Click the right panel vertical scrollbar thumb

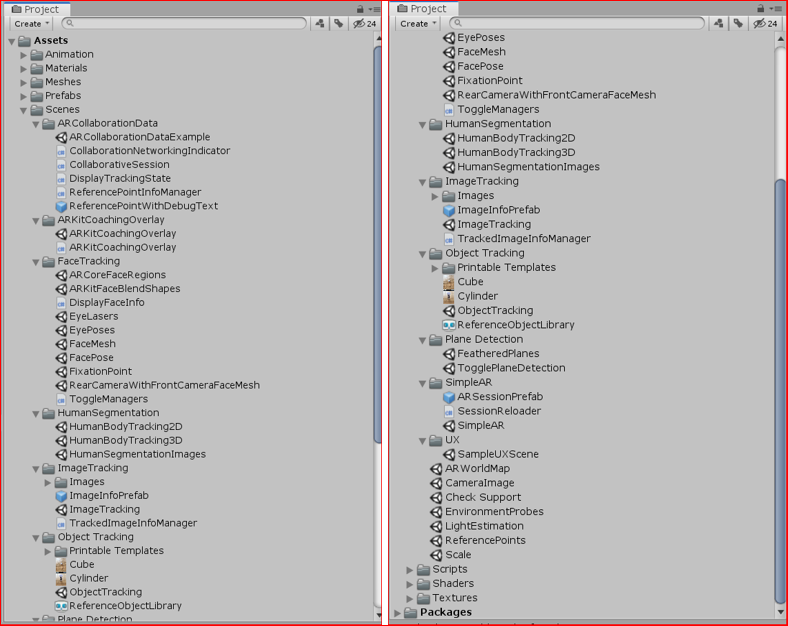(x=780, y=392)
